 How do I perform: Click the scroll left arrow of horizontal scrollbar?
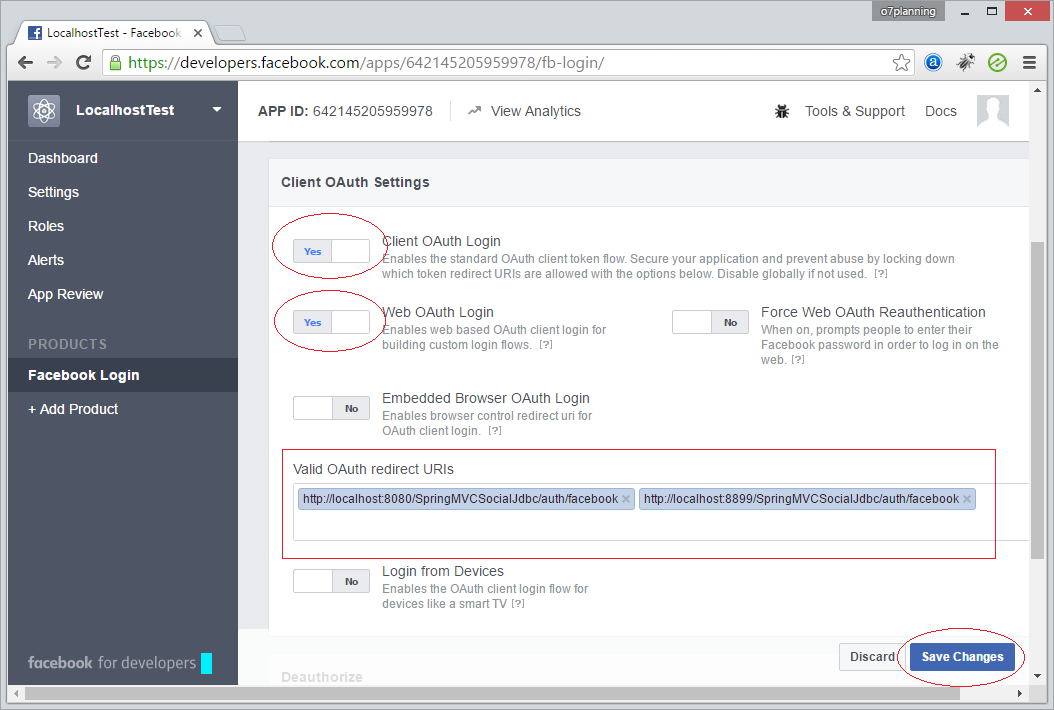15,693
